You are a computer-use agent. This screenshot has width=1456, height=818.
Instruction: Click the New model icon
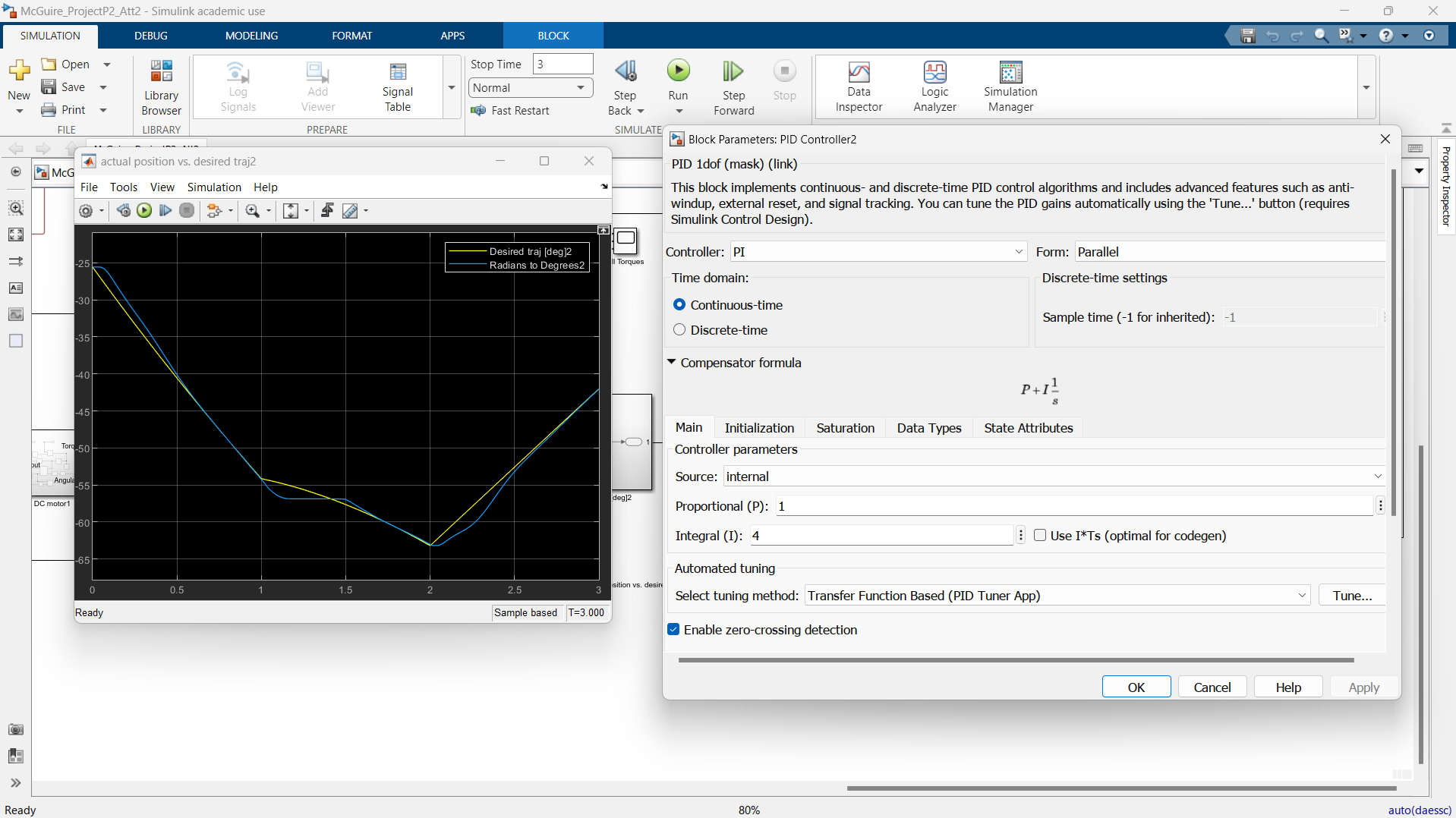point(19,71)
